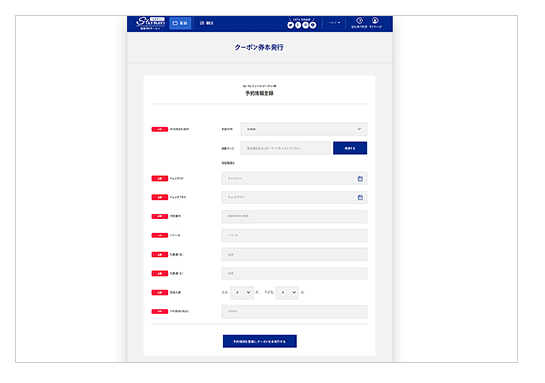
Task: Click the third round share icon
Action: (306, 25)
